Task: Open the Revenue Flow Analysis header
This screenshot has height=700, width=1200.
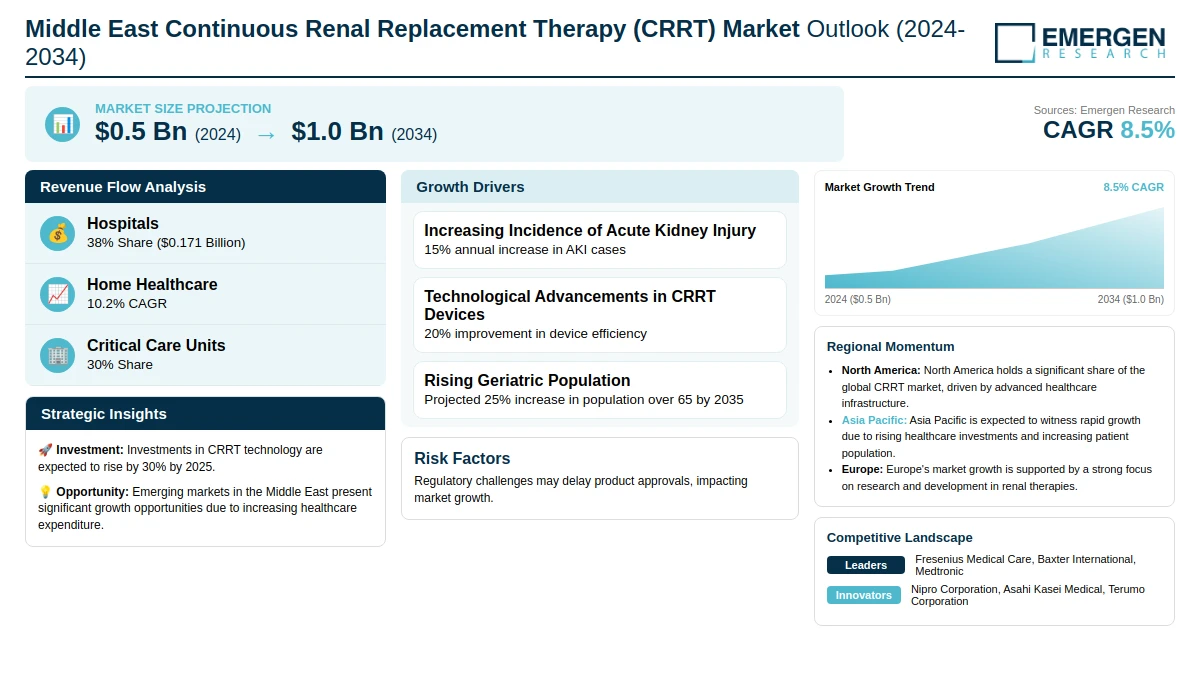Action: point(205,187)
